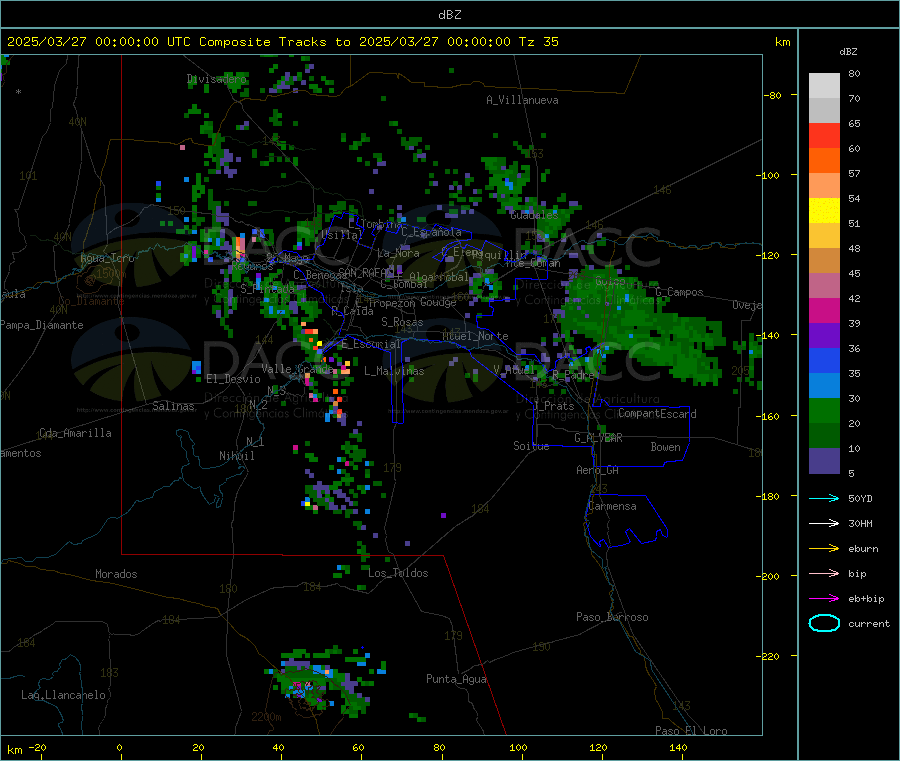Select the blue 36 dBZ color band

pyautogui.click(x=824, y=360)
